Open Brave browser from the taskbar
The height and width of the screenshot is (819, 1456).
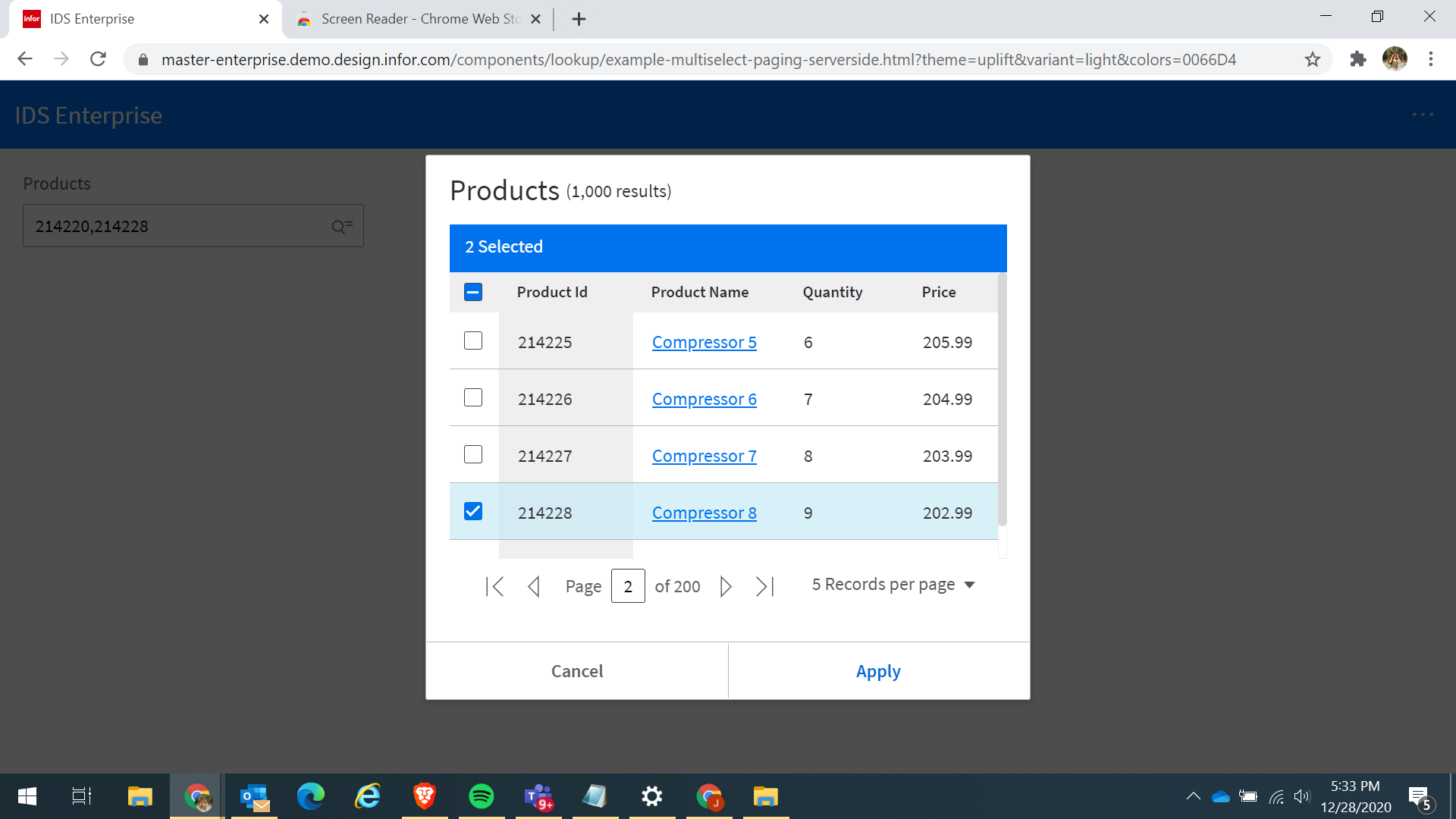425,796
